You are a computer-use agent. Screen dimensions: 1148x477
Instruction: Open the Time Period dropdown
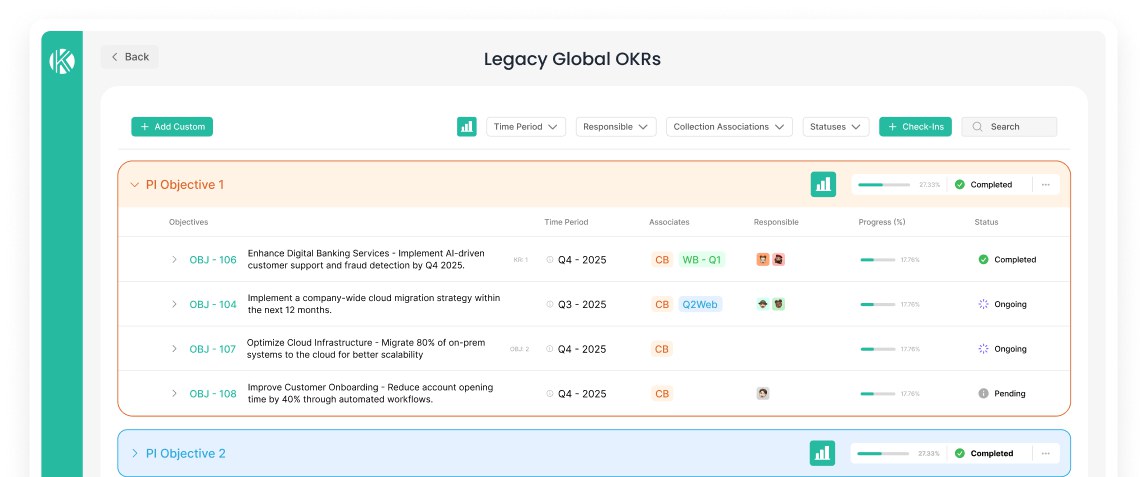click(x=526, y=127)
